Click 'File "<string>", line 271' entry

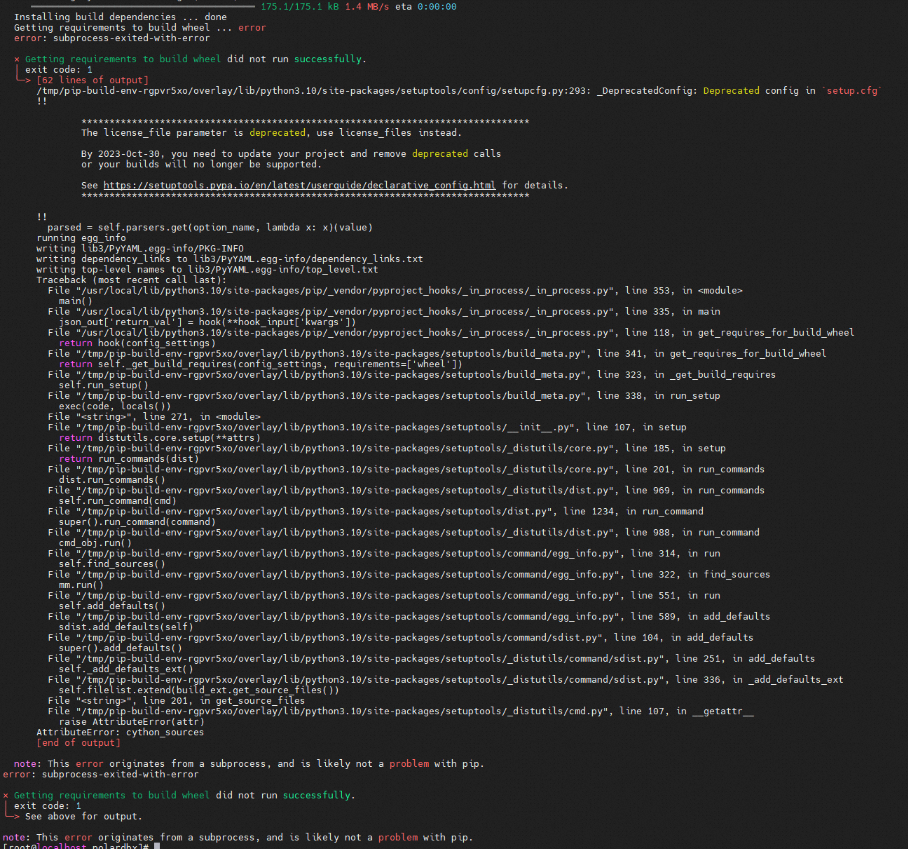[154, 417]
